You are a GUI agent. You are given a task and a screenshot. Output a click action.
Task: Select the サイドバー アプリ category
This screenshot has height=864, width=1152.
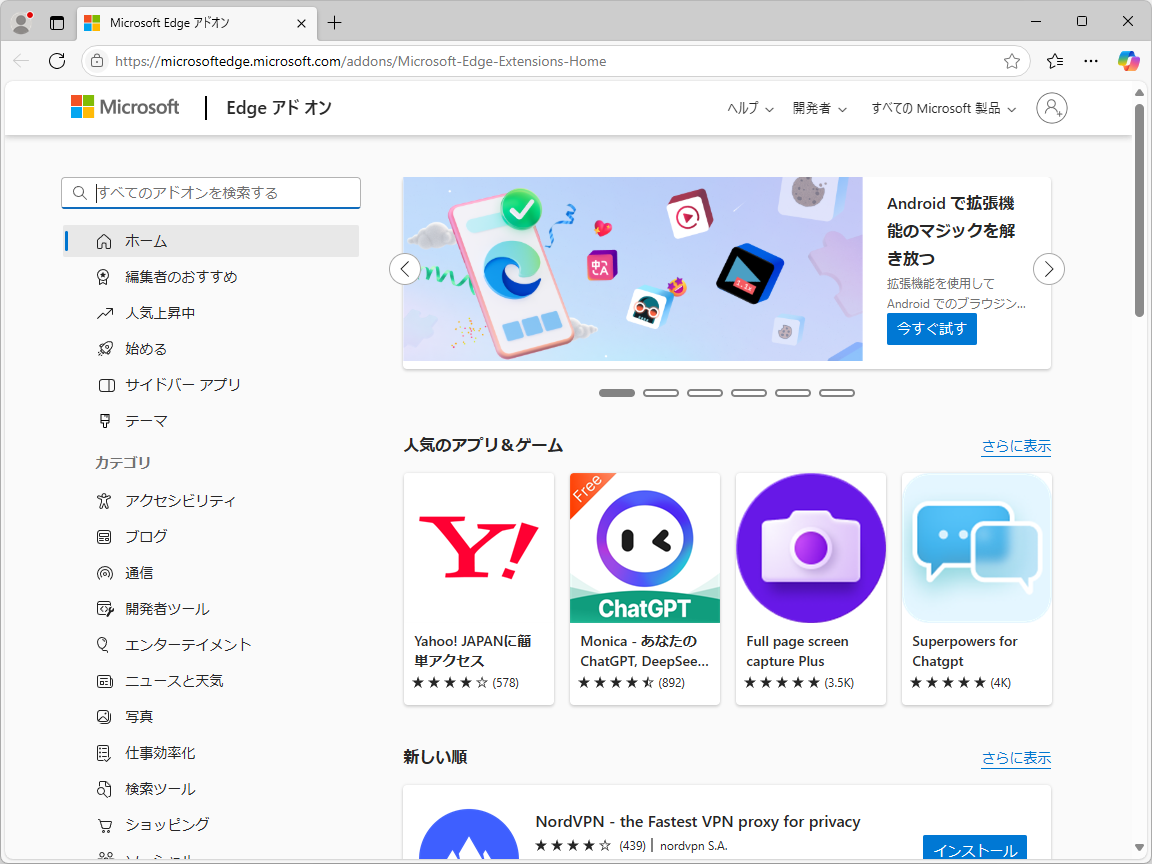tap(185, 384)
